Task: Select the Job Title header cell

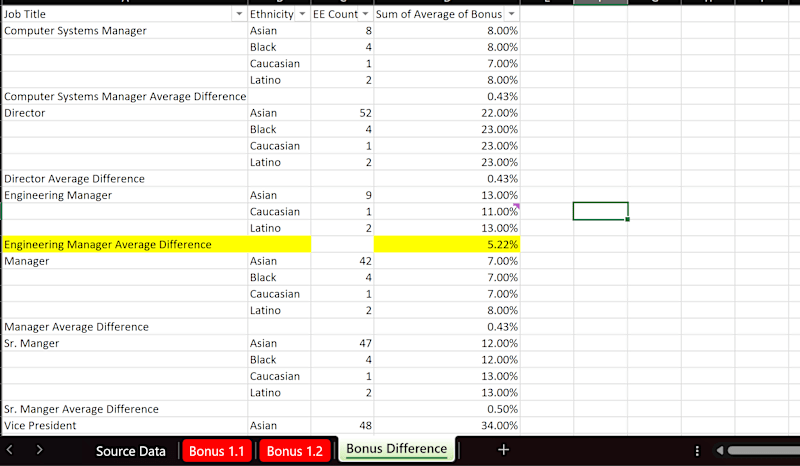Action: click(x=125, y=14)
